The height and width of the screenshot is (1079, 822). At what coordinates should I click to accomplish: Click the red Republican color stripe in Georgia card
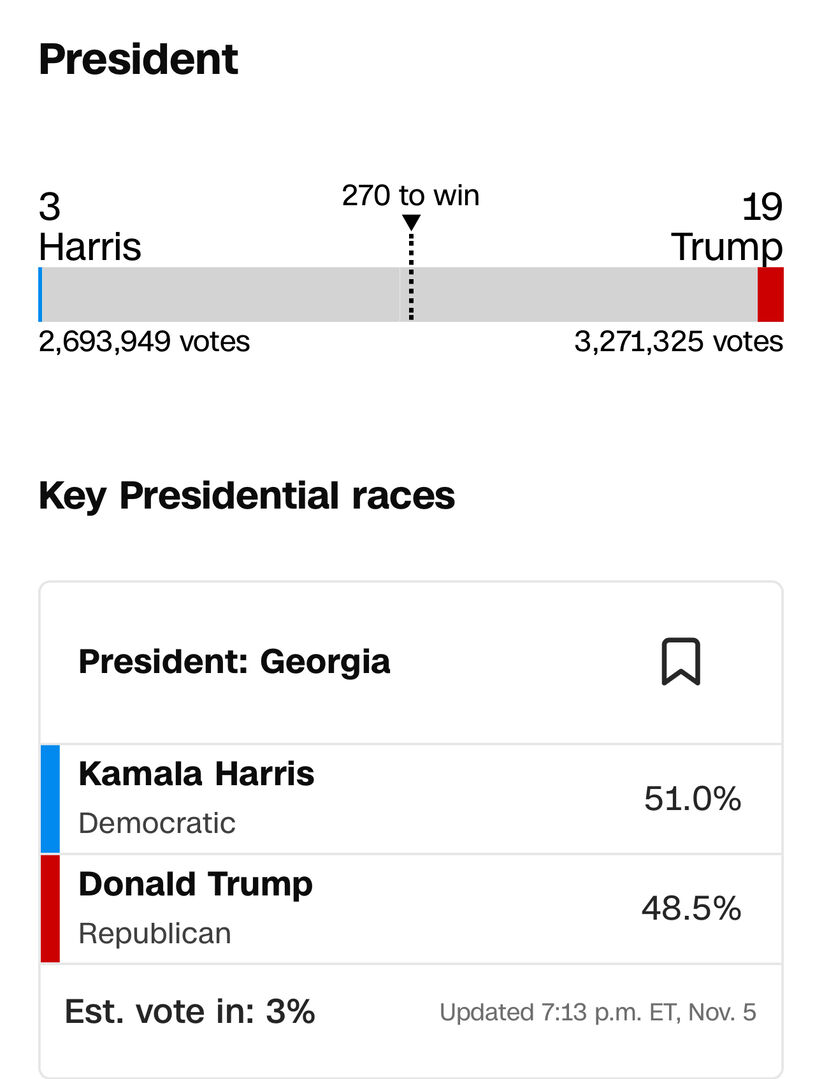pyautogui.click(x=50, y=909)
